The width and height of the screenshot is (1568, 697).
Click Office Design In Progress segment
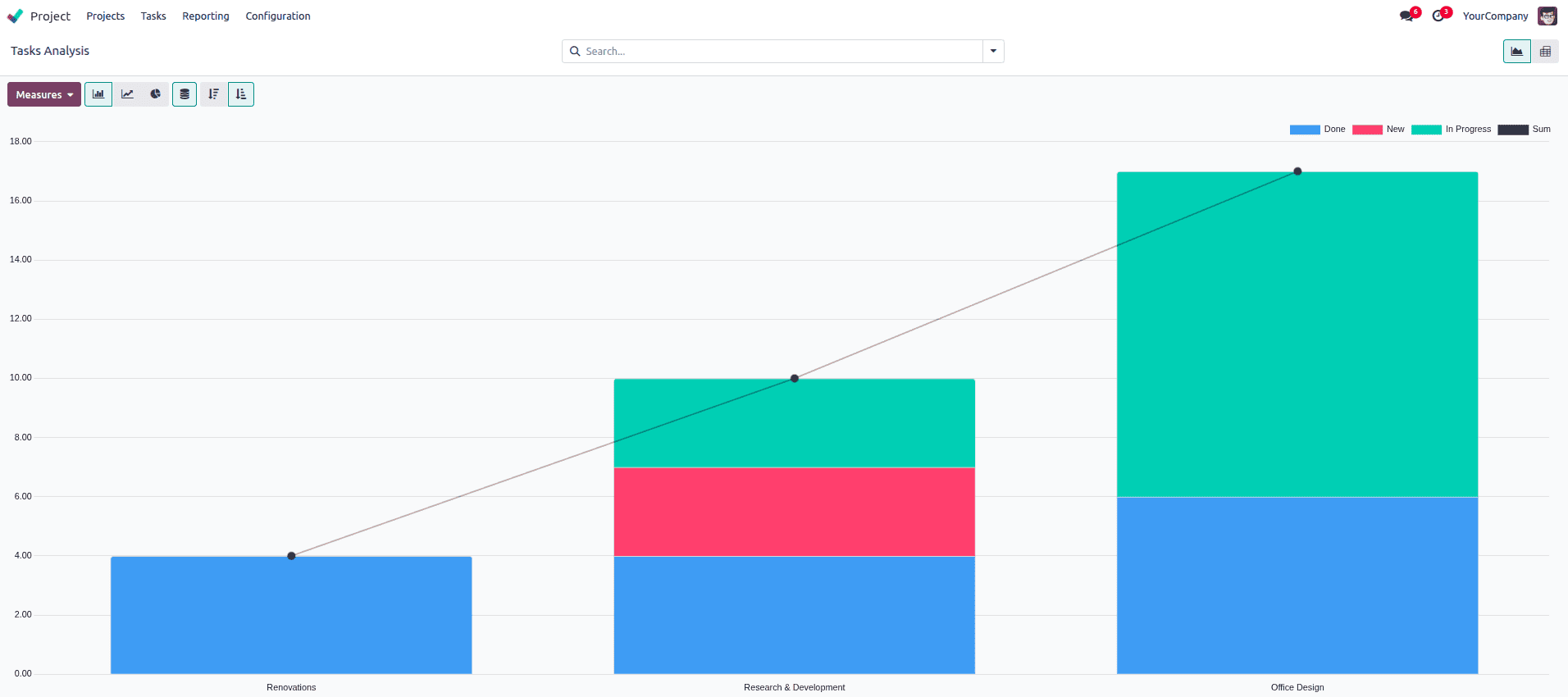pyautogui.click(x=1297, y=334)
